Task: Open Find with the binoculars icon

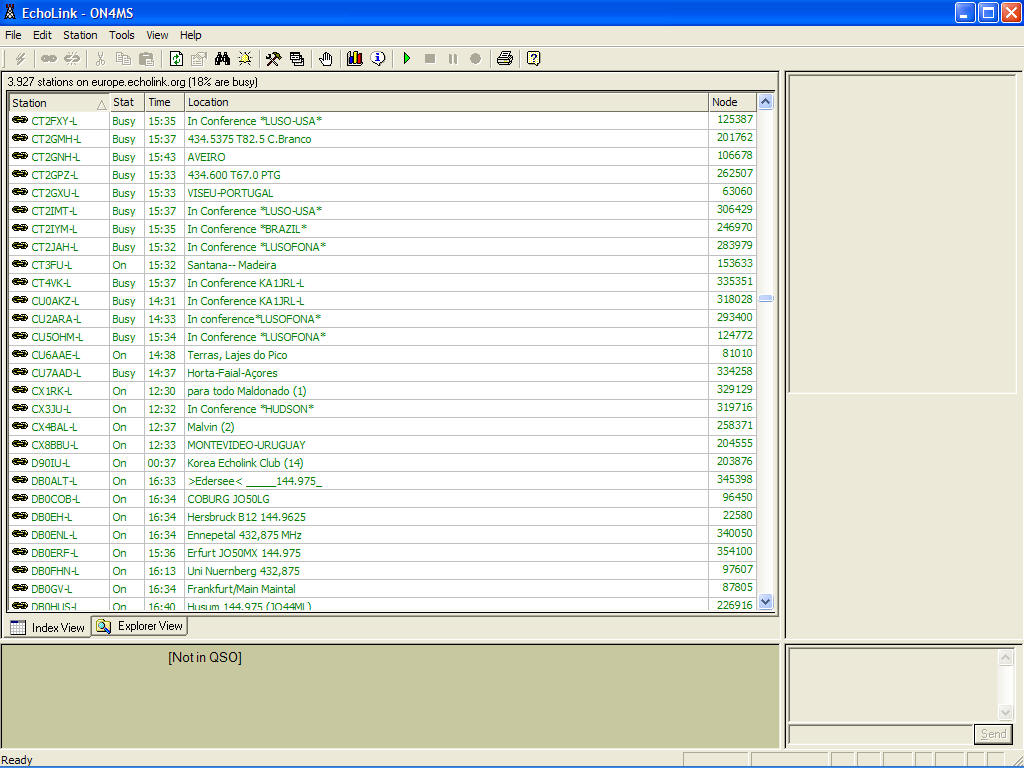Action: pos(222,59)
